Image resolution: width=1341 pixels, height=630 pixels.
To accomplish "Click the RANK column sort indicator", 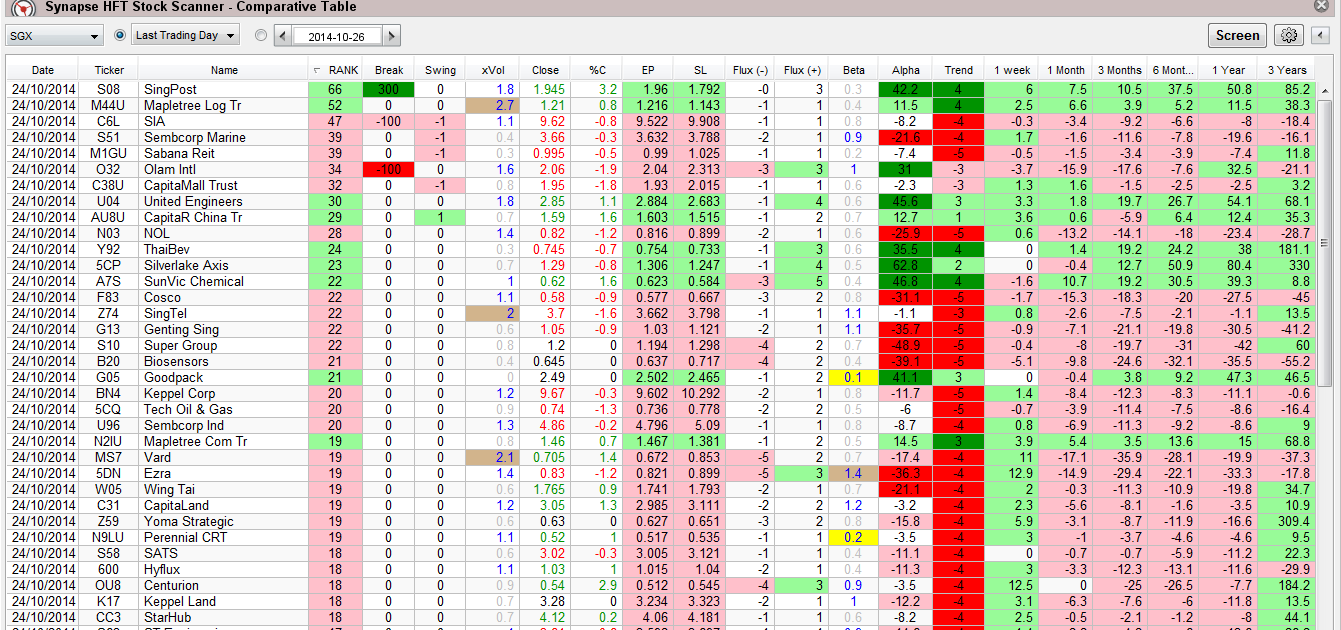I will tap(318, 70).
